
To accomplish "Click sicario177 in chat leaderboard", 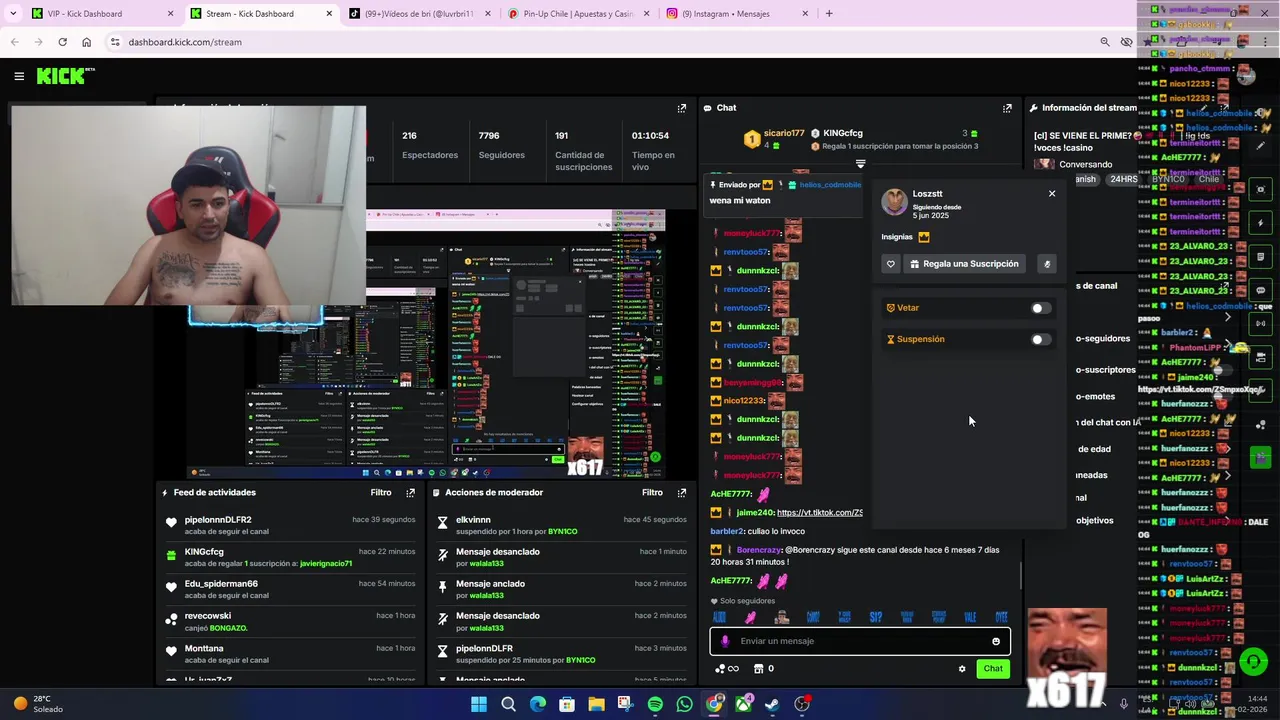I will [784, 134].
